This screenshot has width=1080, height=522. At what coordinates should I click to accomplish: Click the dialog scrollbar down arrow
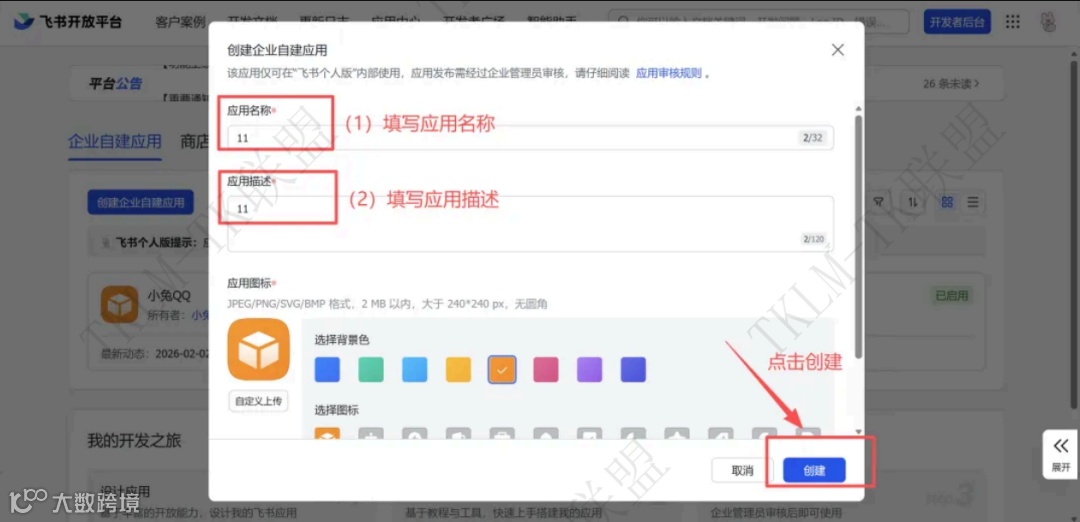point(858,431)
